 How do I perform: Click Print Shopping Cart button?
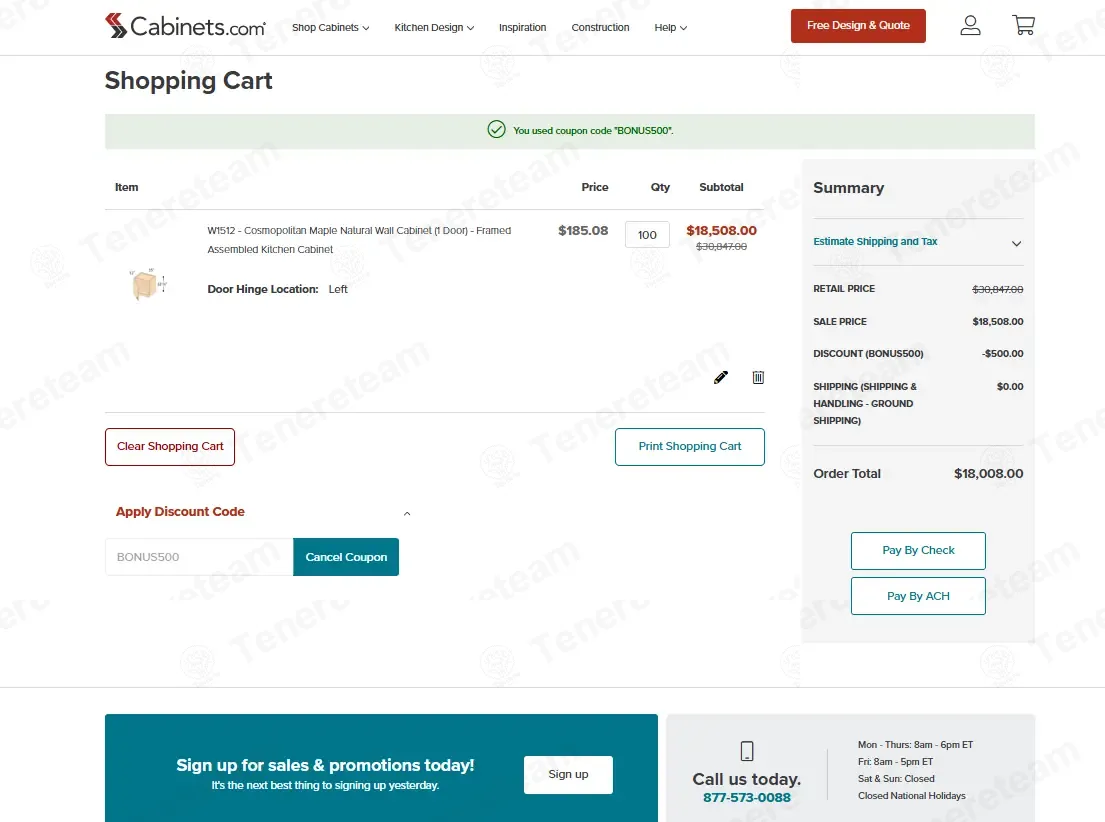pos(689,447)
